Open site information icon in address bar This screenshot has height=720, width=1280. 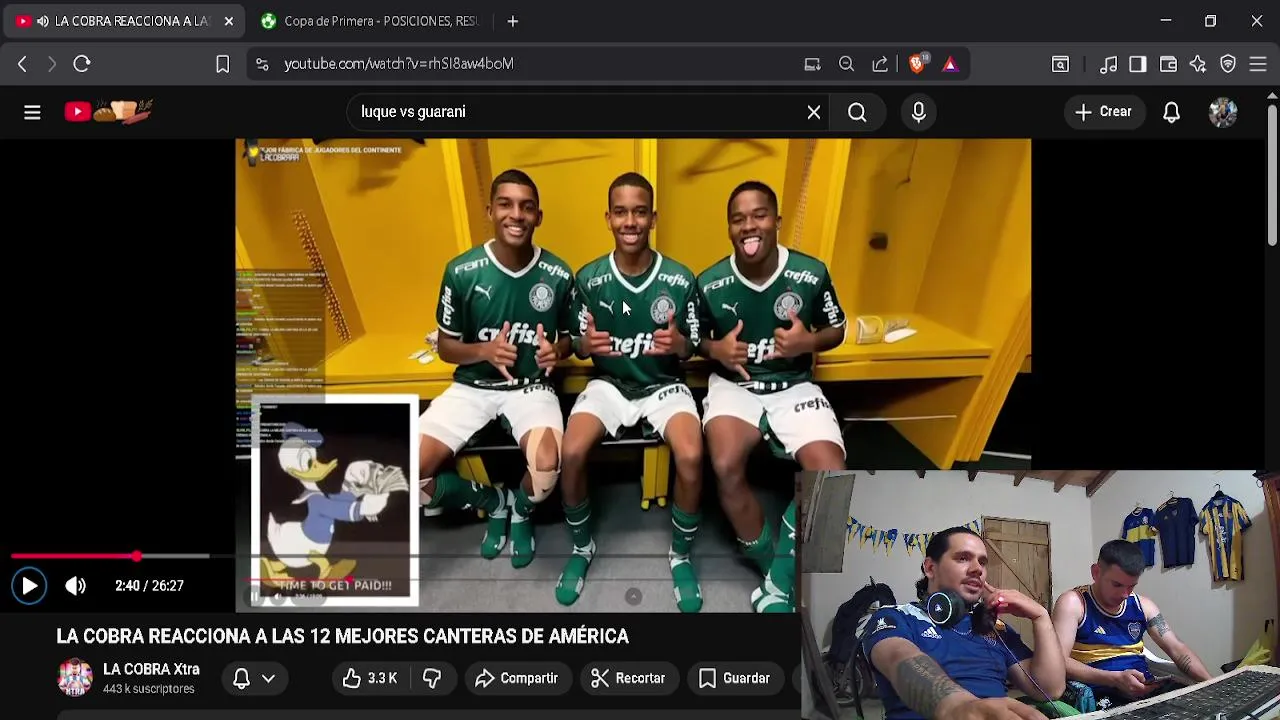262,64
